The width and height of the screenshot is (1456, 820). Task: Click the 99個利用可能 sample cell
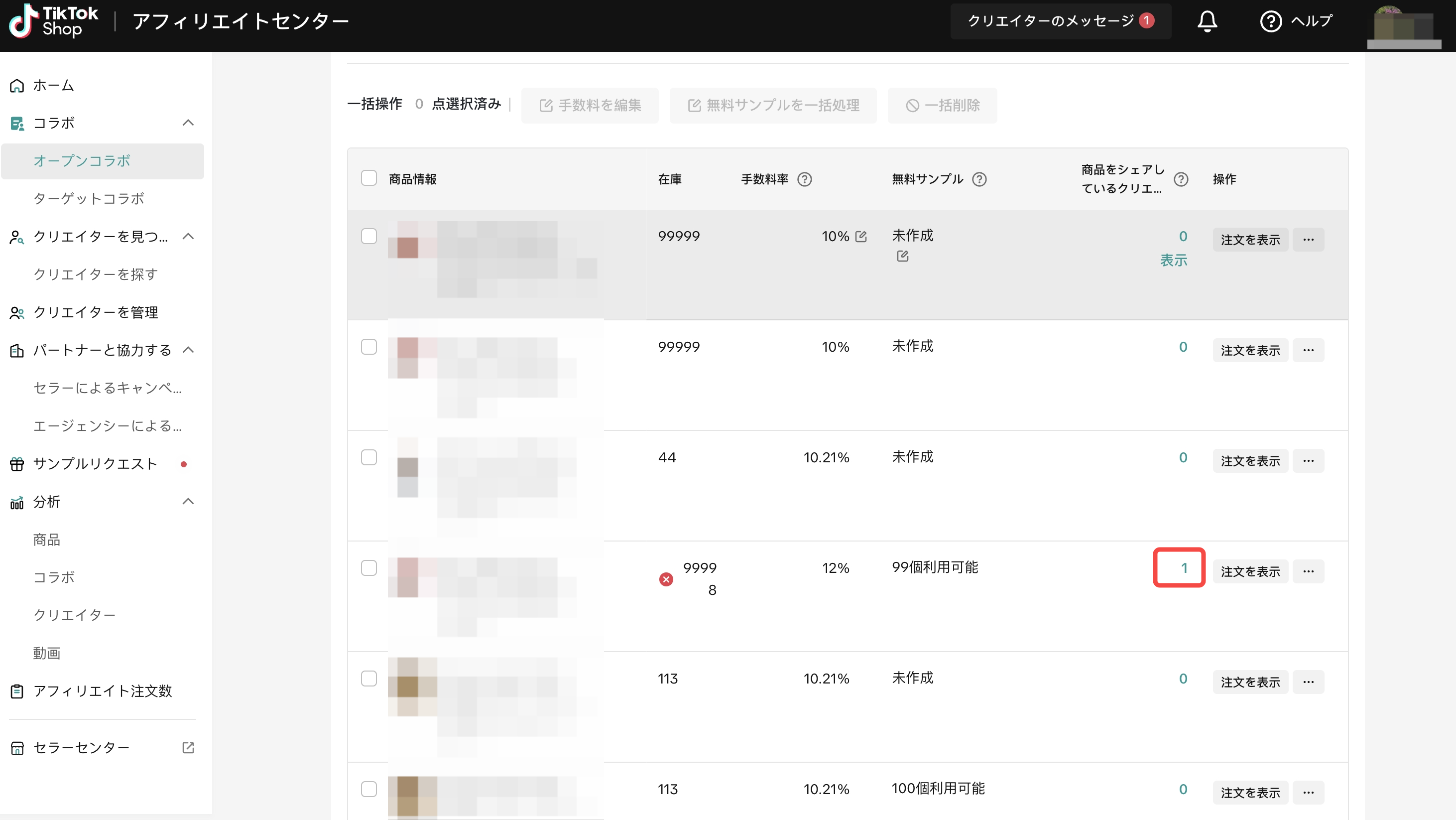point(935,567)
